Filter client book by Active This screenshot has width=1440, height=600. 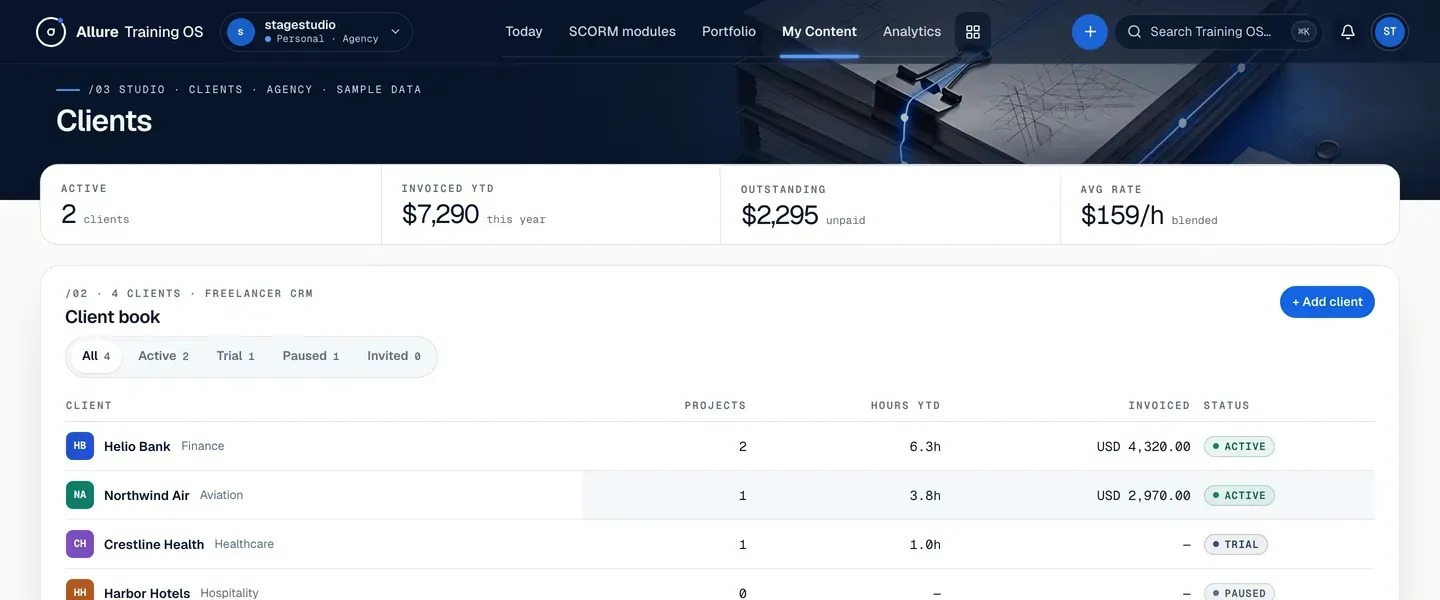click(163, 356)
